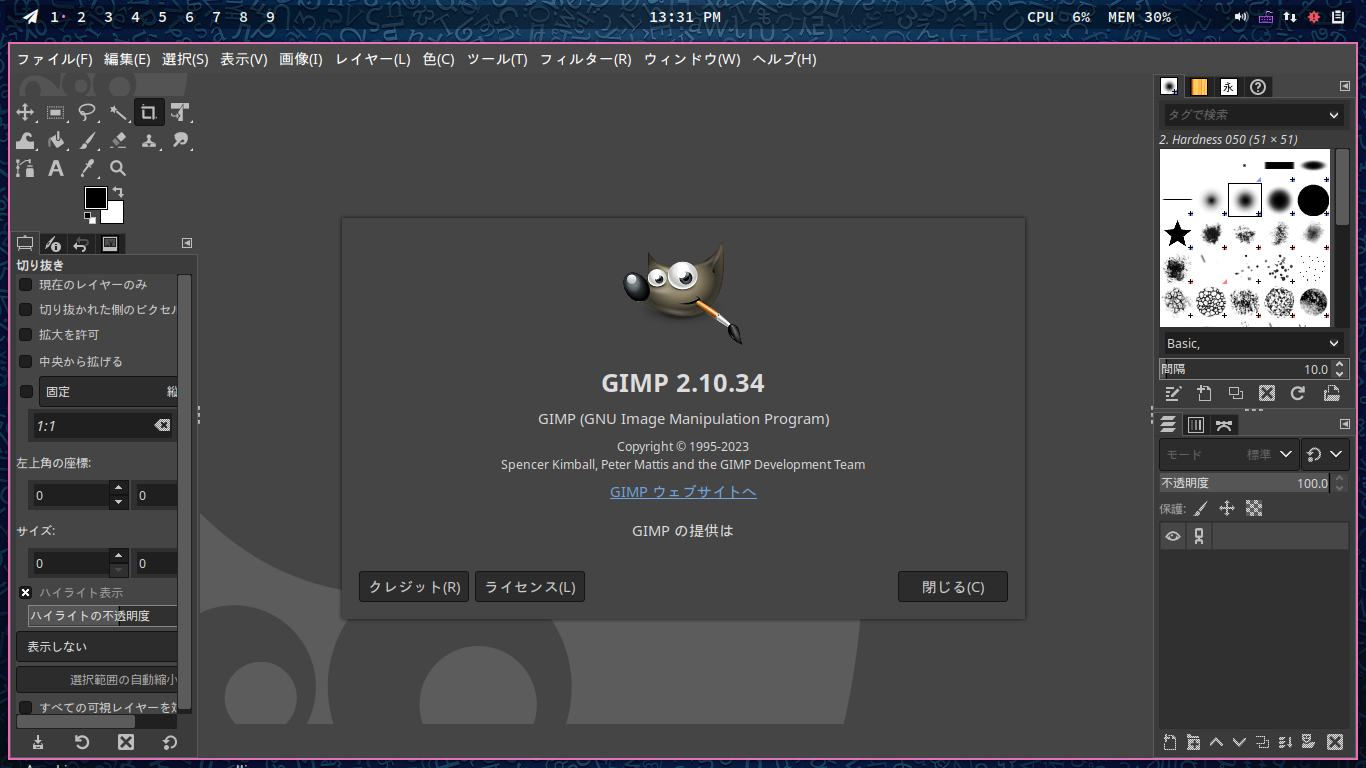Select the Paths tool

click(x=25, y=169)
